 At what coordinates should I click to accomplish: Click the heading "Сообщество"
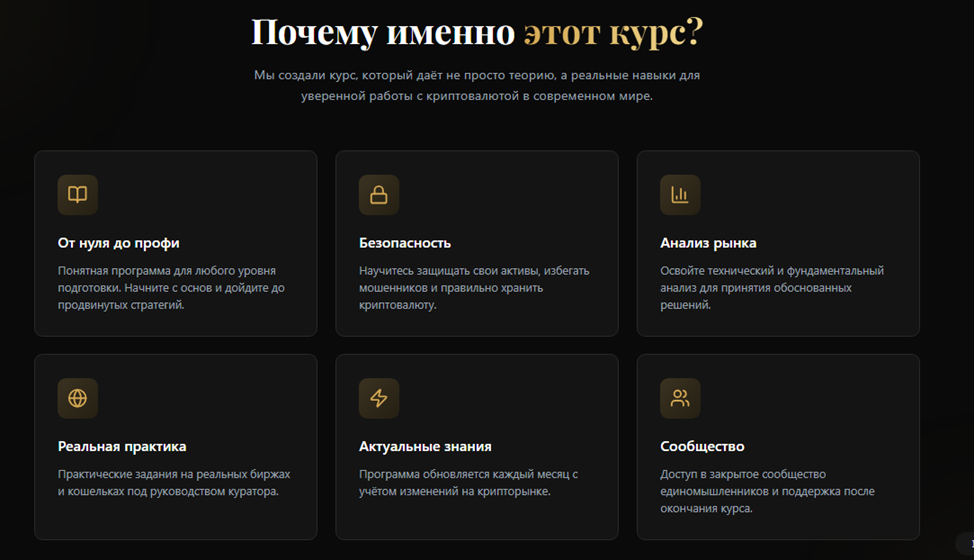(702, 446)
